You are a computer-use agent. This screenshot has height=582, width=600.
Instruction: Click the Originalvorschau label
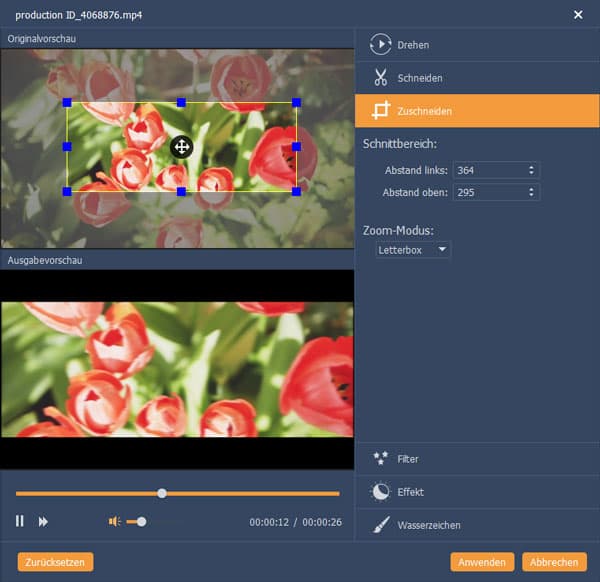tap(42, 39)
